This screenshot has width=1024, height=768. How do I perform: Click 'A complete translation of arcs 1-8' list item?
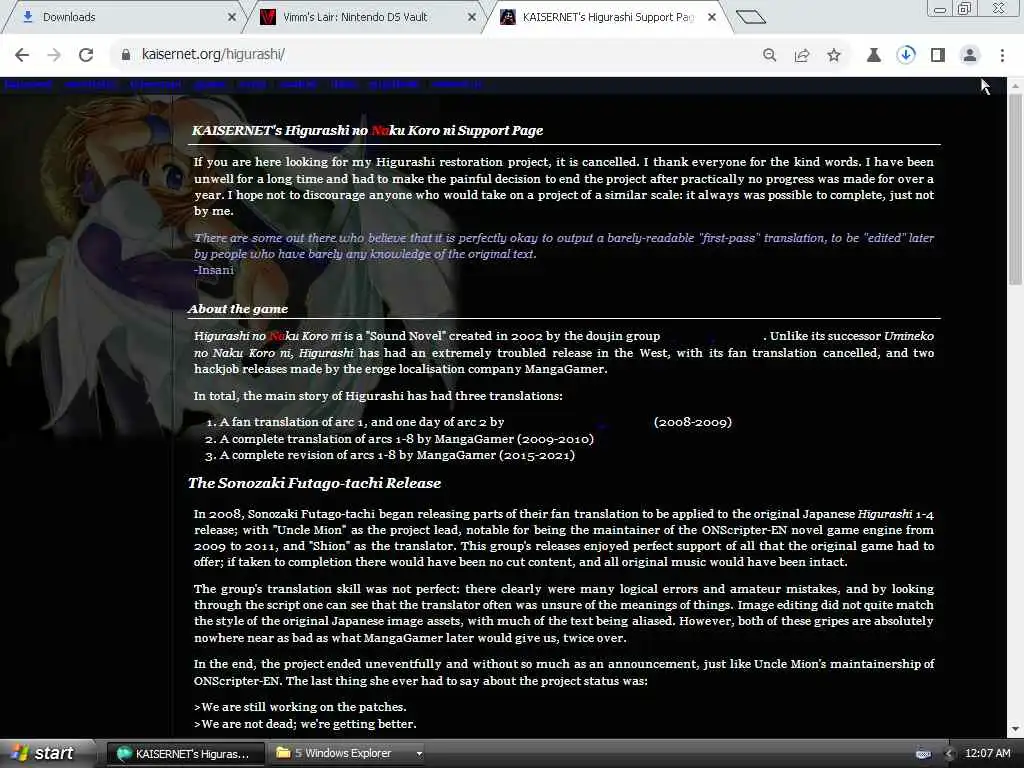click(x=407, y=439)
